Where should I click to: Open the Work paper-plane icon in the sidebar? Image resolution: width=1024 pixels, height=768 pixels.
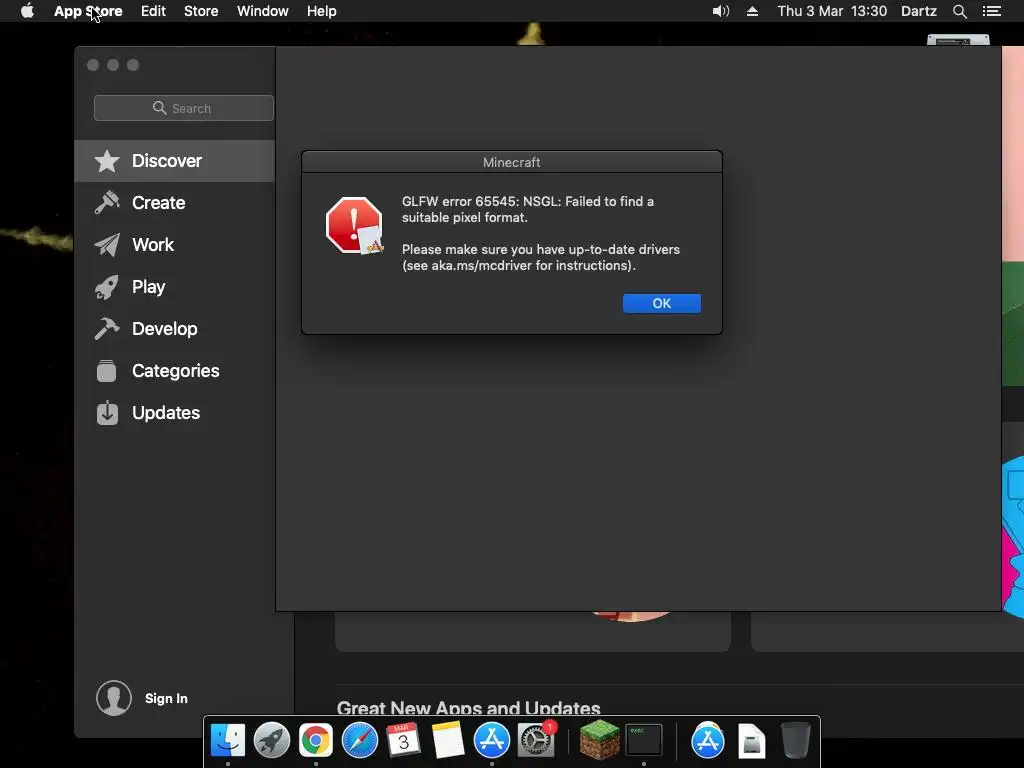pos(107,245)
